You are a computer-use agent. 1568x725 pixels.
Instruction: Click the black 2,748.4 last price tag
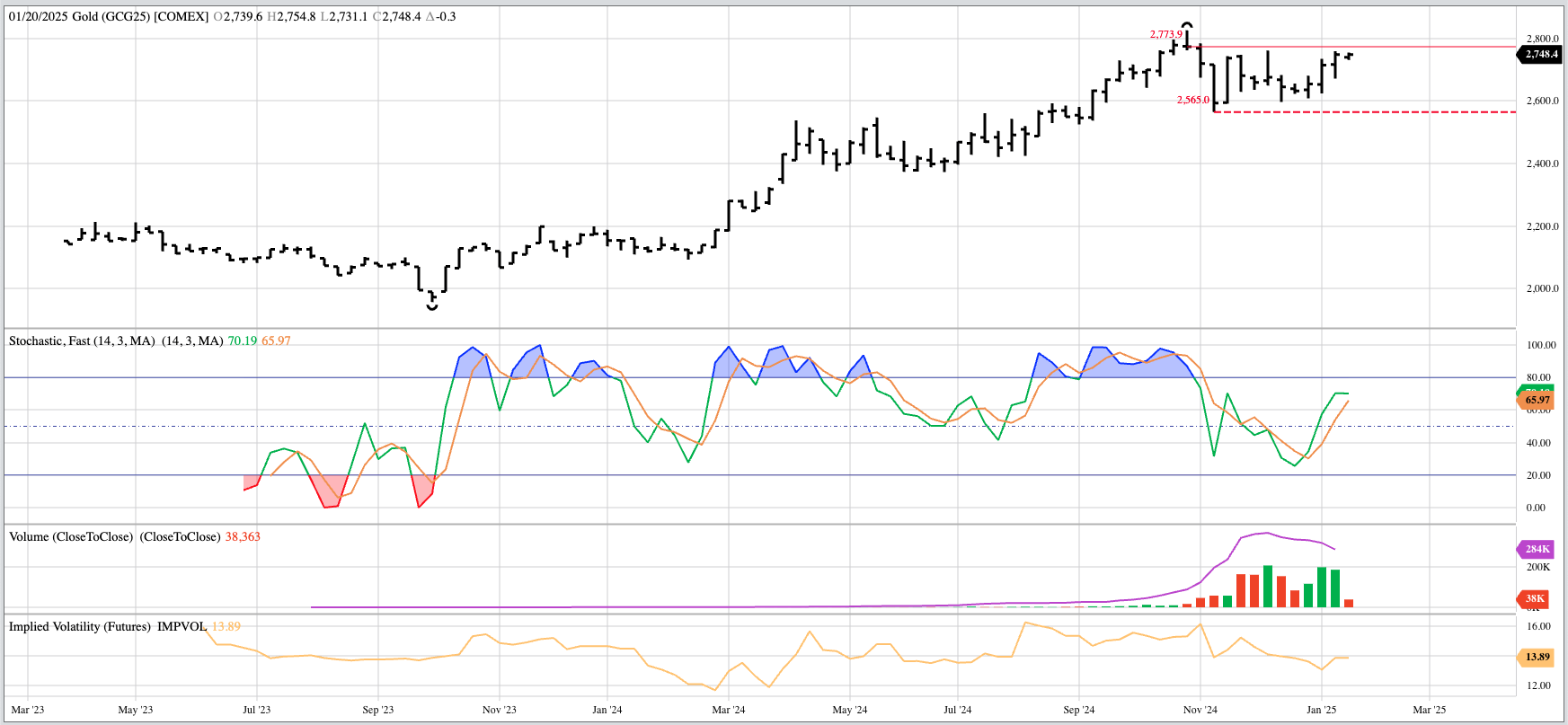tap(1540, 54)
